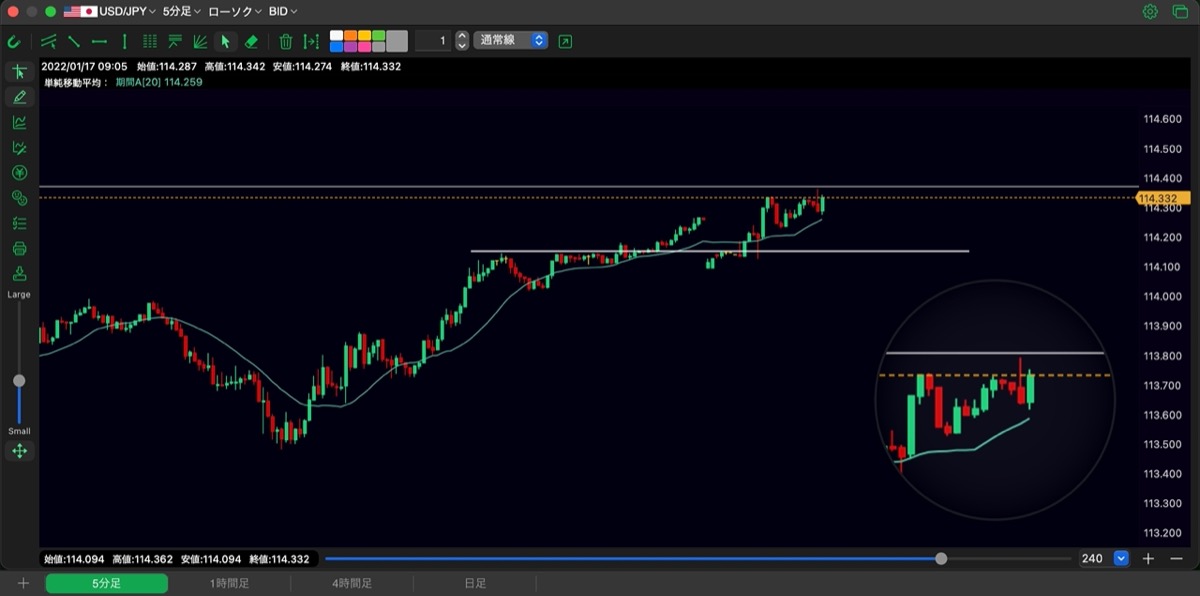
Task: Select the horizontal line drawing tool
Action: point(99,41)
